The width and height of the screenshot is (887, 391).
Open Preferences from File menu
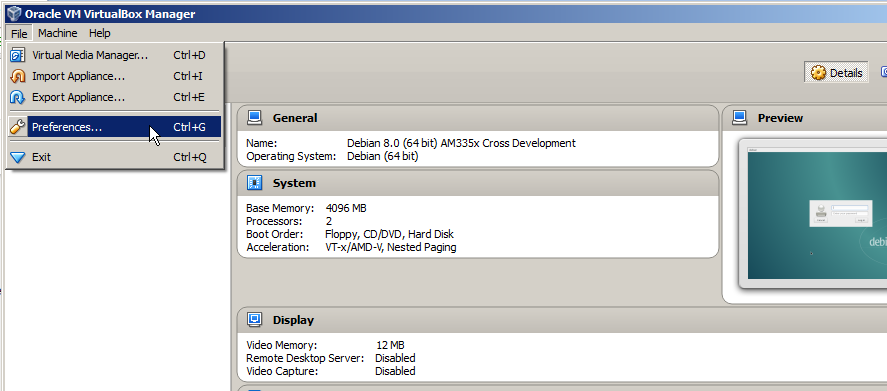pos(115,127)
